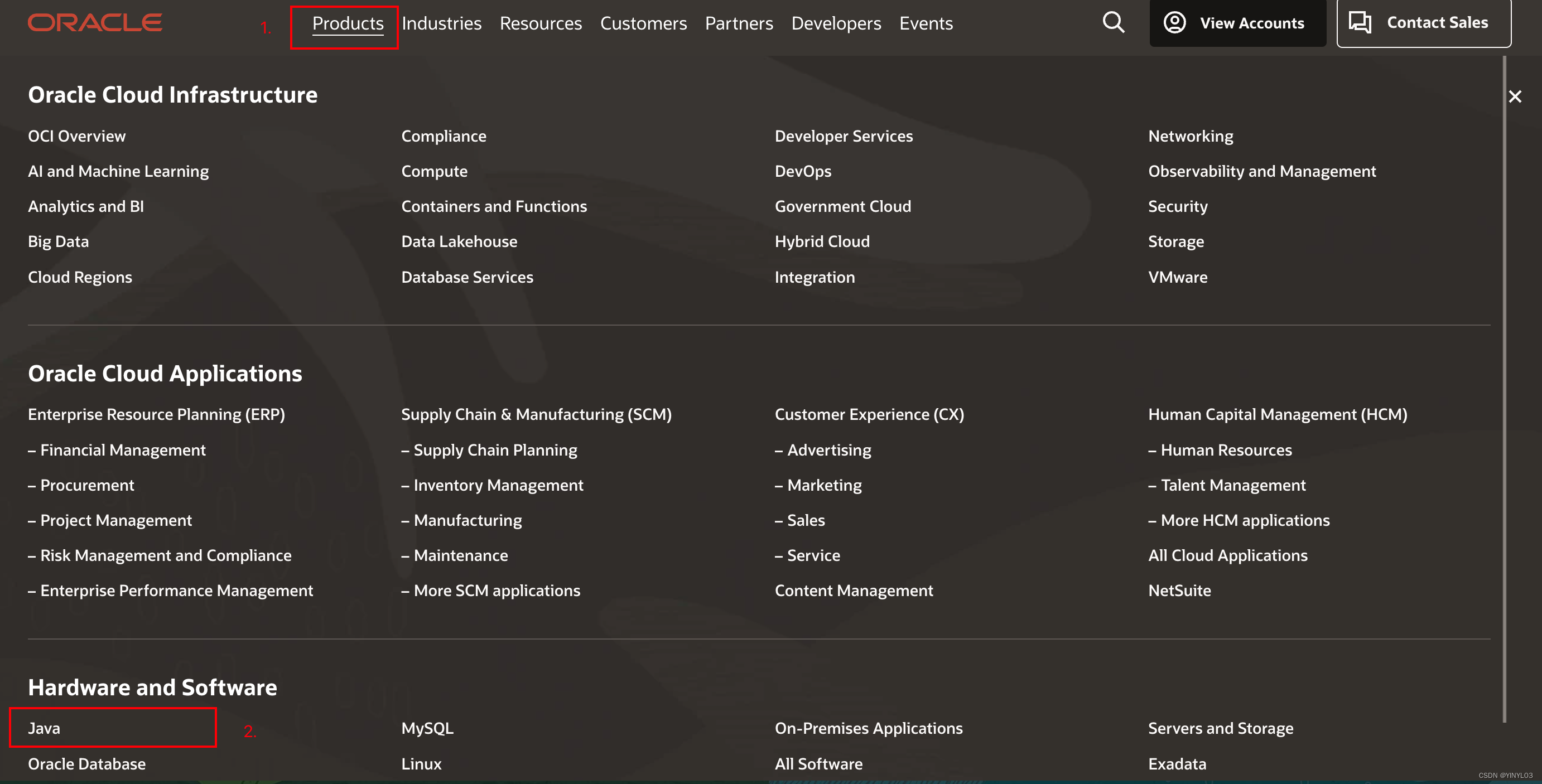The height and width of the screenshot is (784, 1542).
Task: Open Enterprise Resource Planning (ERP) link
Action: (156, 414)
